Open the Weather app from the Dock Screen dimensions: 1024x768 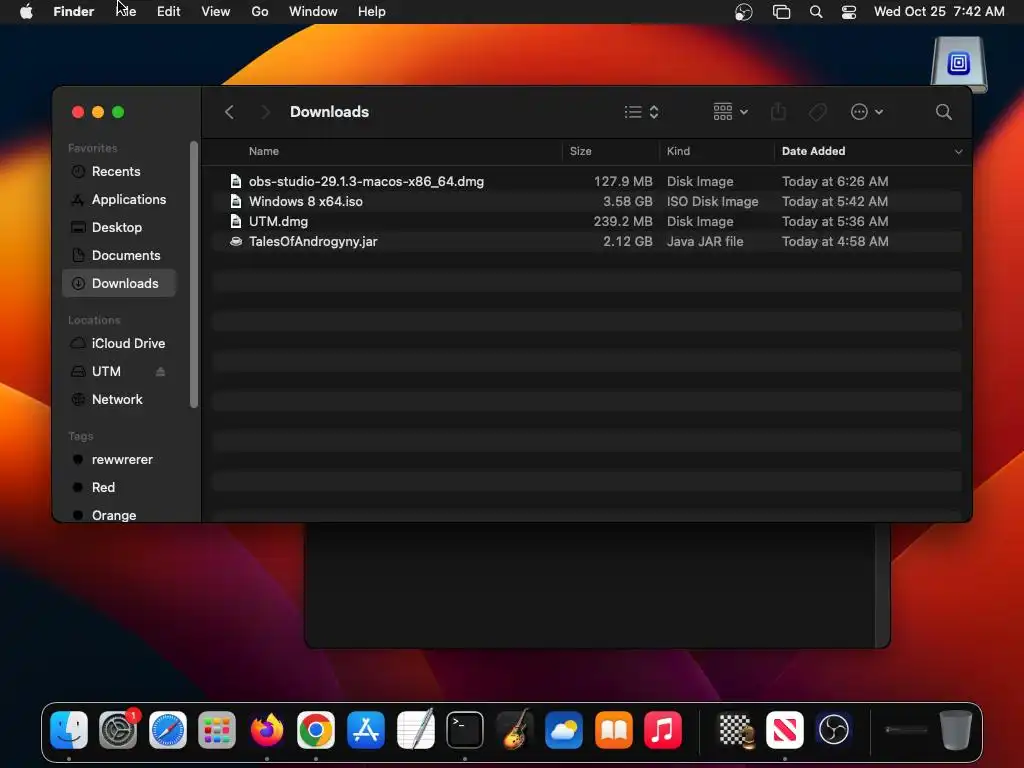pyautogui.click(x=564, y=729)
